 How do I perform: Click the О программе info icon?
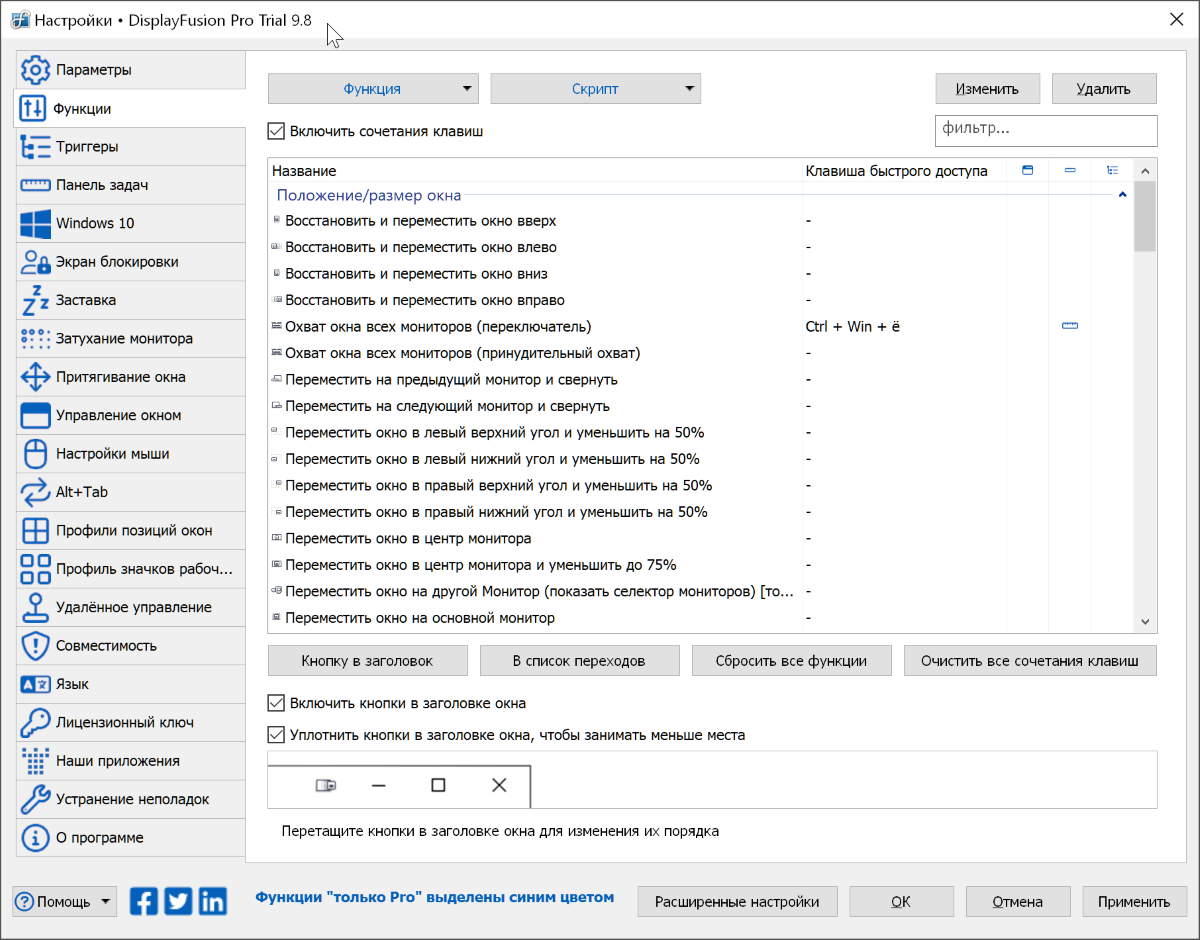pyautogui.click(x=35, y=838)
